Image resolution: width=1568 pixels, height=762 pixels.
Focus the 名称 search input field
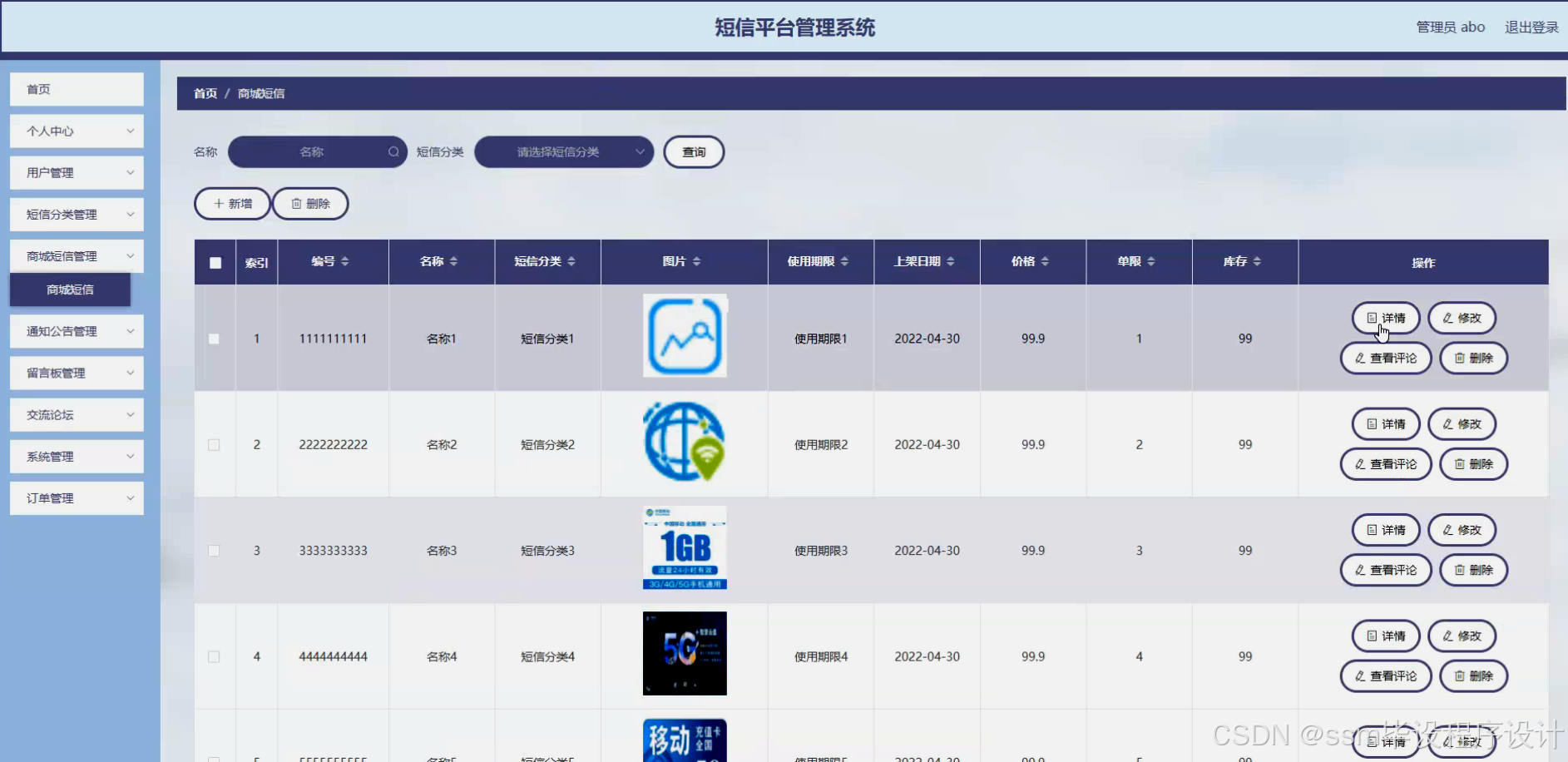pos(316,151)
